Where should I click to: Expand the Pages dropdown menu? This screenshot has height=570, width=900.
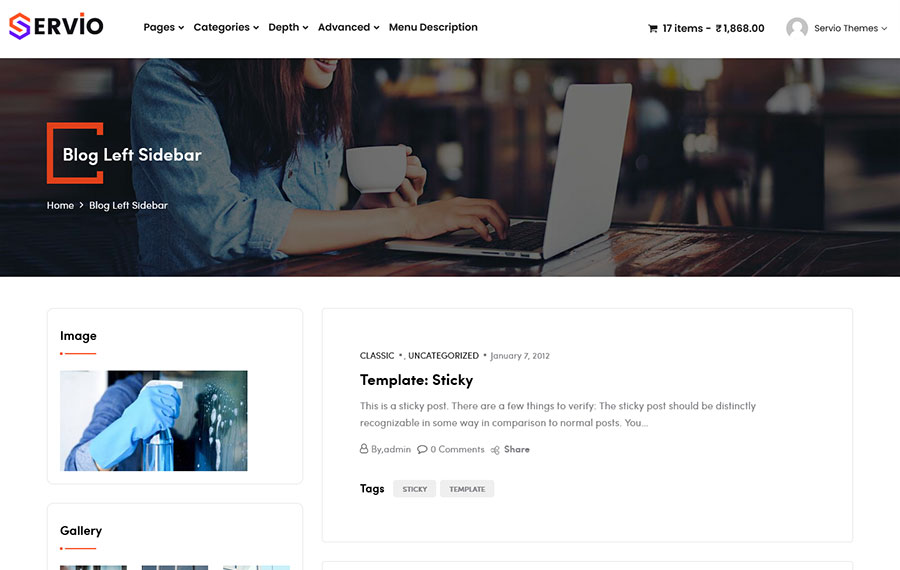click(x=163, y=28)
